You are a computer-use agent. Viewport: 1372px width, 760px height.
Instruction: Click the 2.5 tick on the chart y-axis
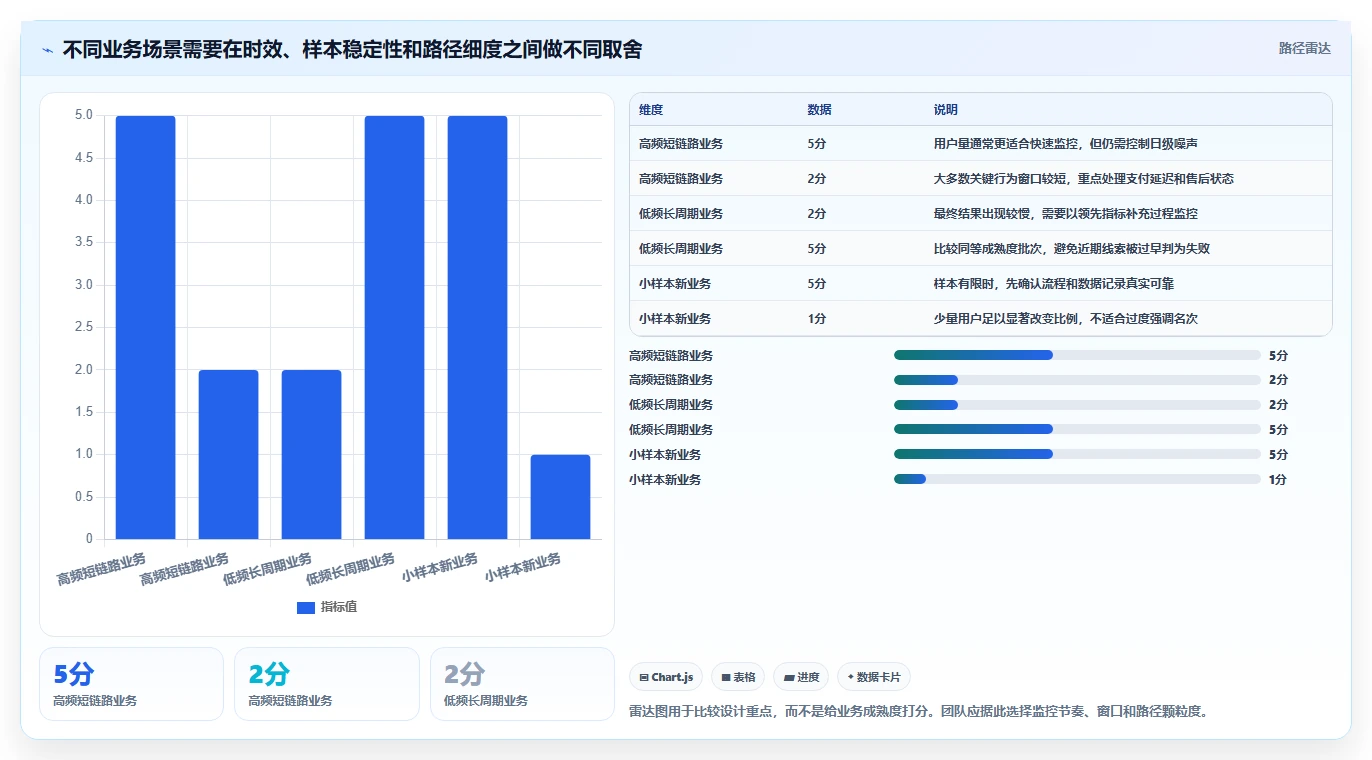(84, 327)
